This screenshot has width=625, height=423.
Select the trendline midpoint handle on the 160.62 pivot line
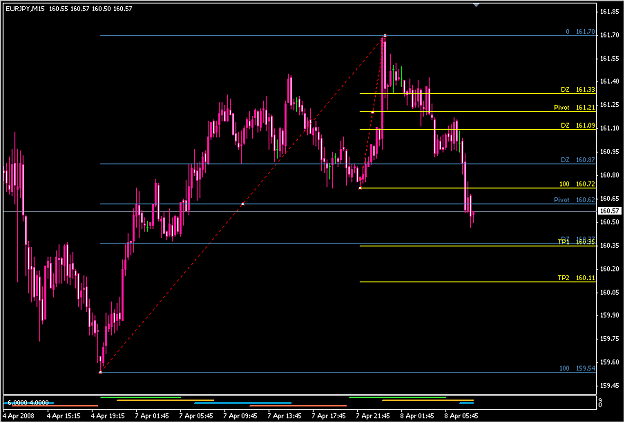243,204
